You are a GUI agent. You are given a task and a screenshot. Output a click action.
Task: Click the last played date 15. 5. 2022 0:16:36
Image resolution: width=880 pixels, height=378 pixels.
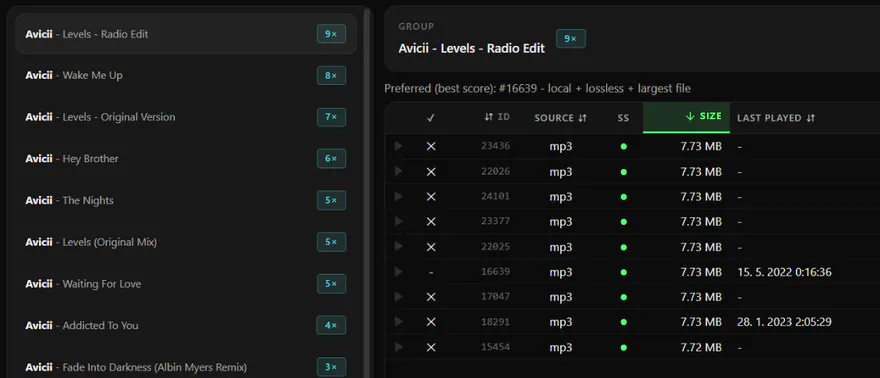coord(784,273)
